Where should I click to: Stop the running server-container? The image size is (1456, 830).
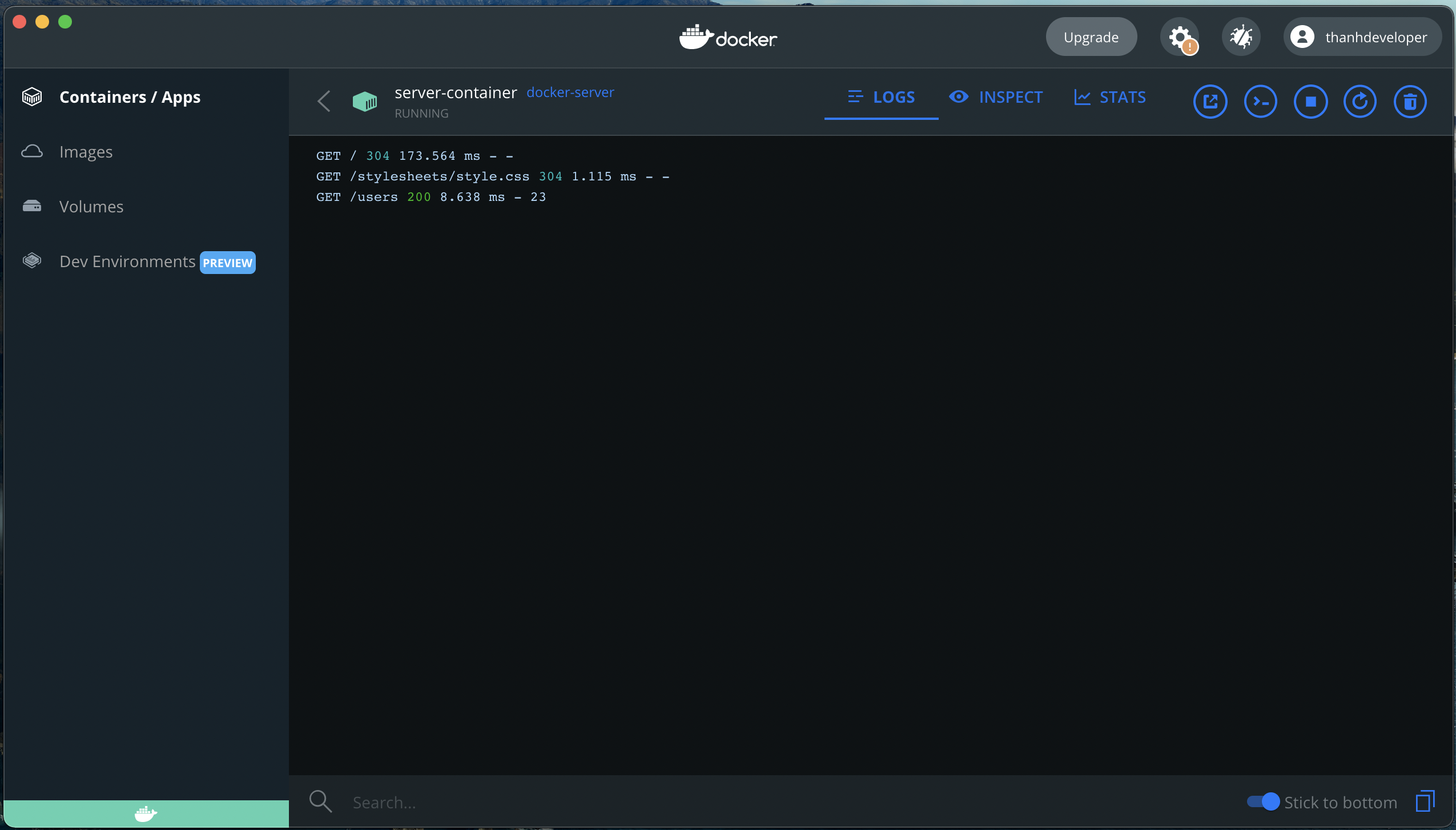click(x=1310, y=101)
